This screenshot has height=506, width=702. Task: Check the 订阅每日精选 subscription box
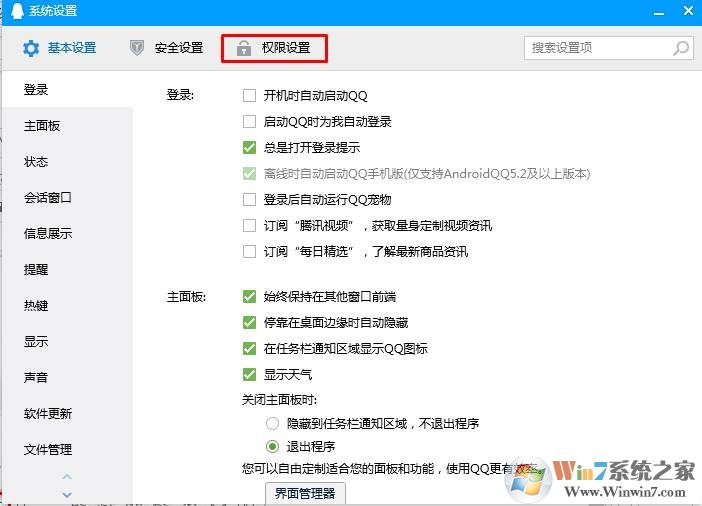[249, 251]
